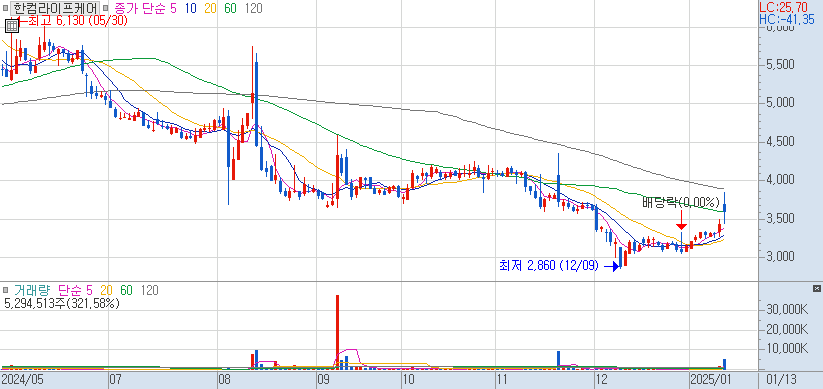Open the data table grid icon

12,25
